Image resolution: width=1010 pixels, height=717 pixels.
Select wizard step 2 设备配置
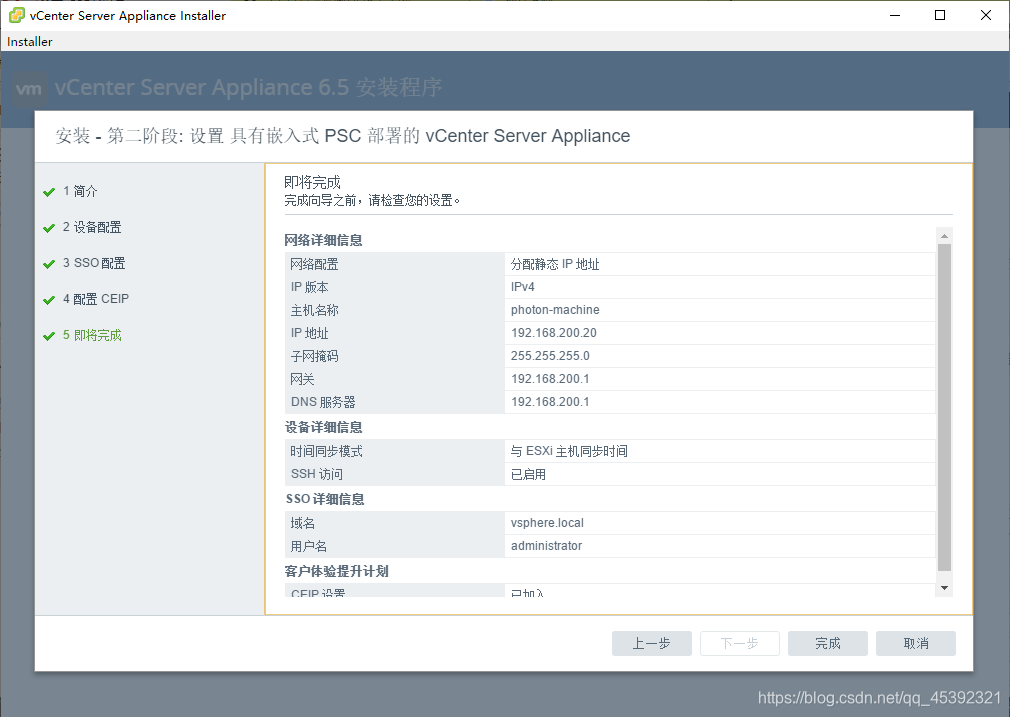[x=92, y=227]
